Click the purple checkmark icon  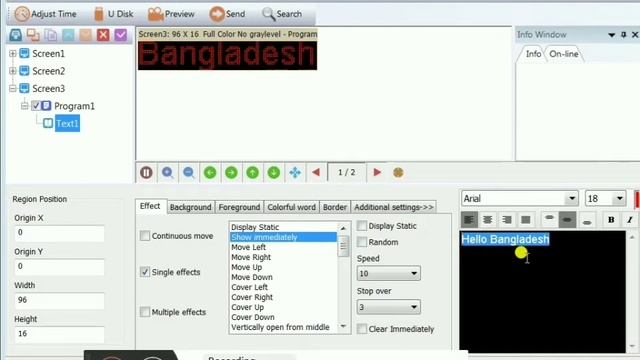(x=121, y=35)
